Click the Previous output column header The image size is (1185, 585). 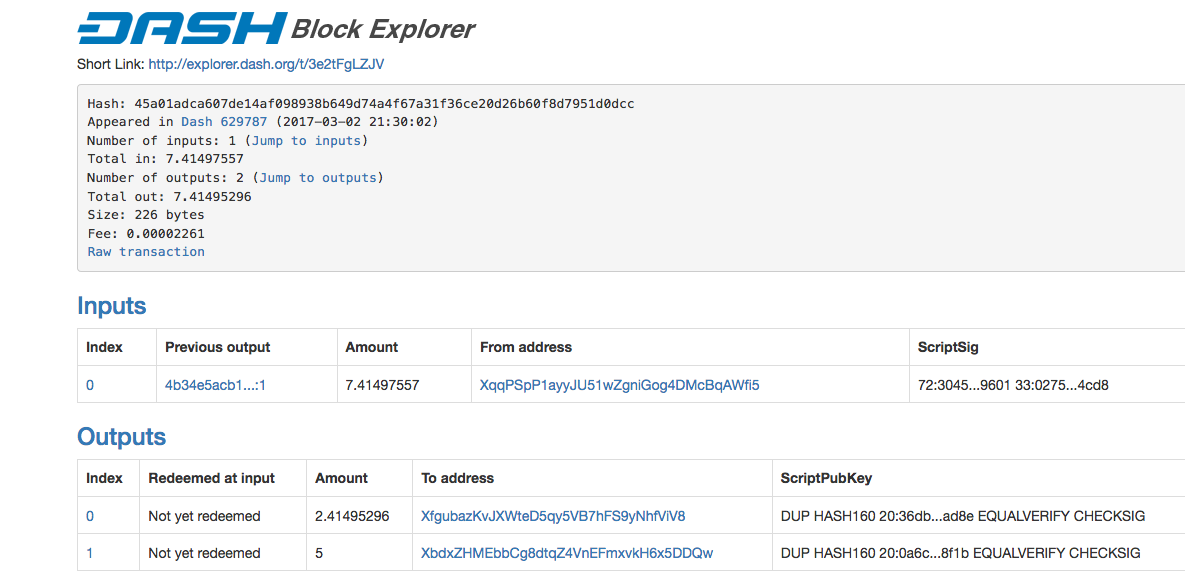pyautogui.click(x=218, y=348)
